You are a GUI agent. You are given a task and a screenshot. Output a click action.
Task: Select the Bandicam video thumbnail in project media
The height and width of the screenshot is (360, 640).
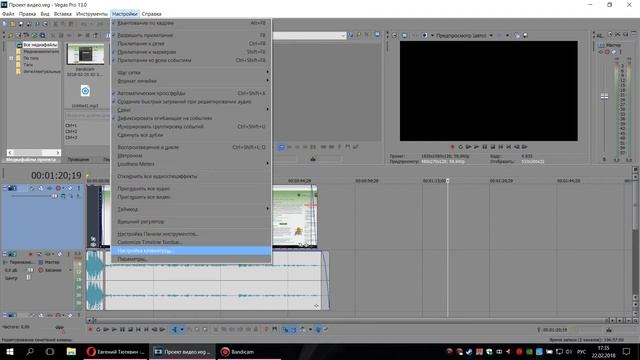point(85,54)
